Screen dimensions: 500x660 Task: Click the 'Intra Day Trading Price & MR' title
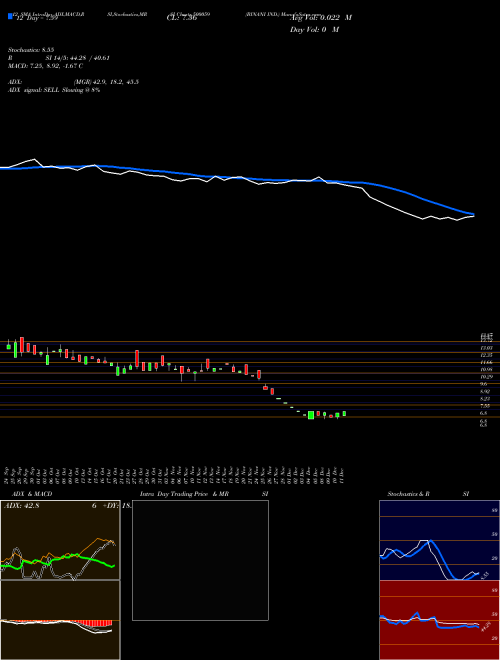pyautogui.click(x=185, y=494)
